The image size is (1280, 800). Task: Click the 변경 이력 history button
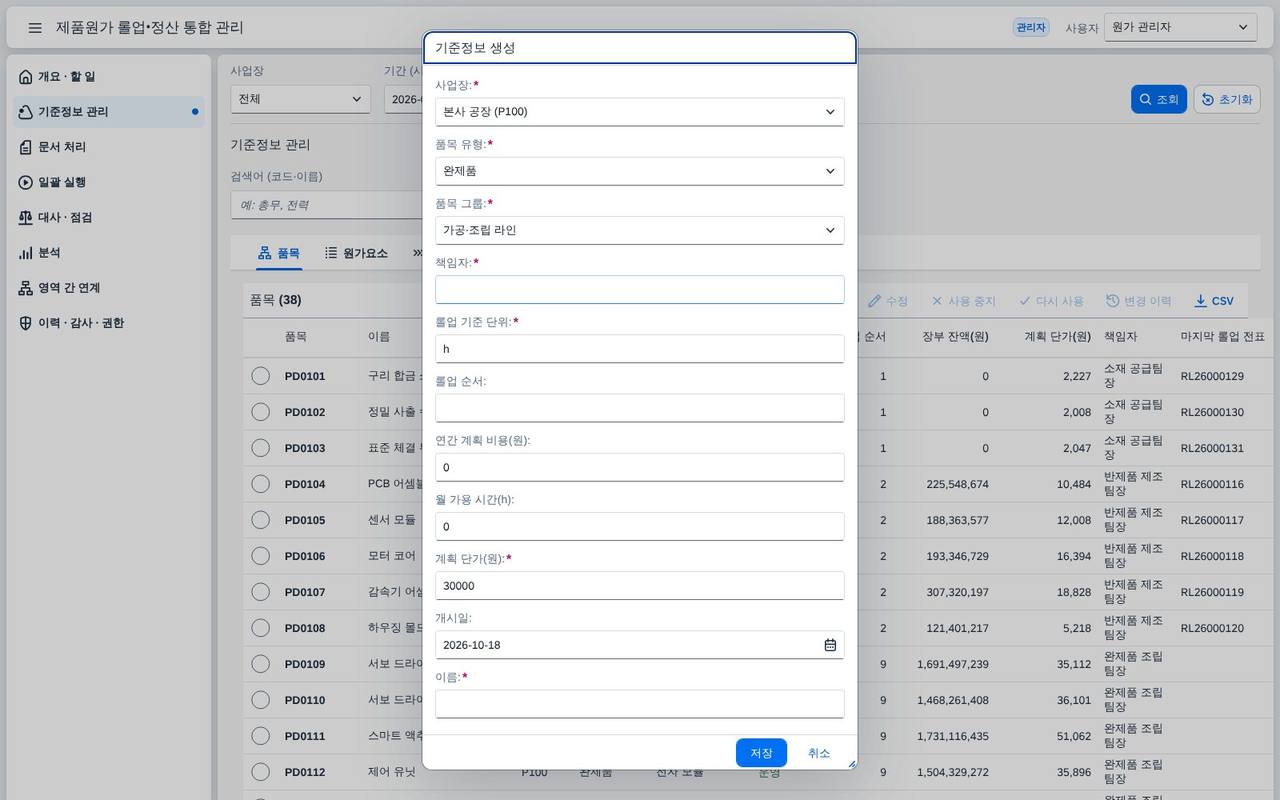pos(1138,301)
